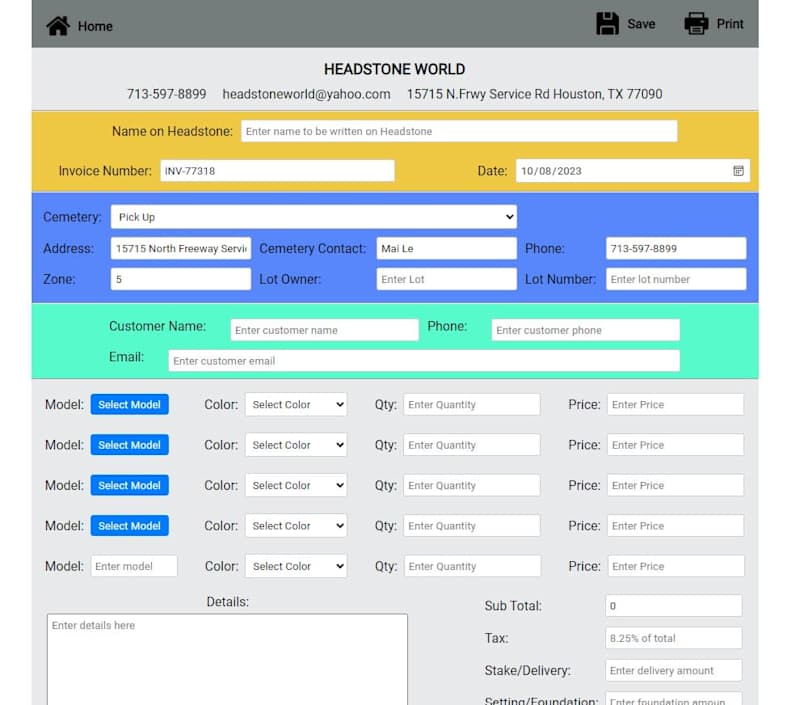
Task: Click the Houston address text in header
Action: [x=534, y=94]
